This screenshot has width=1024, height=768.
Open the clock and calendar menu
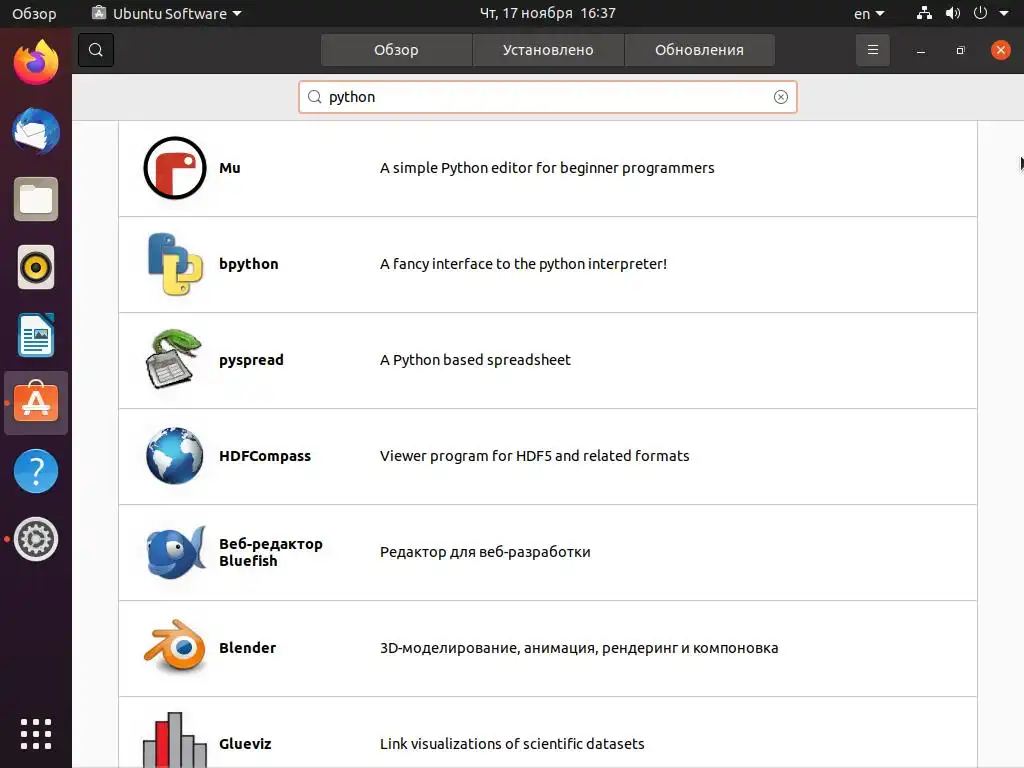[547, 13]
